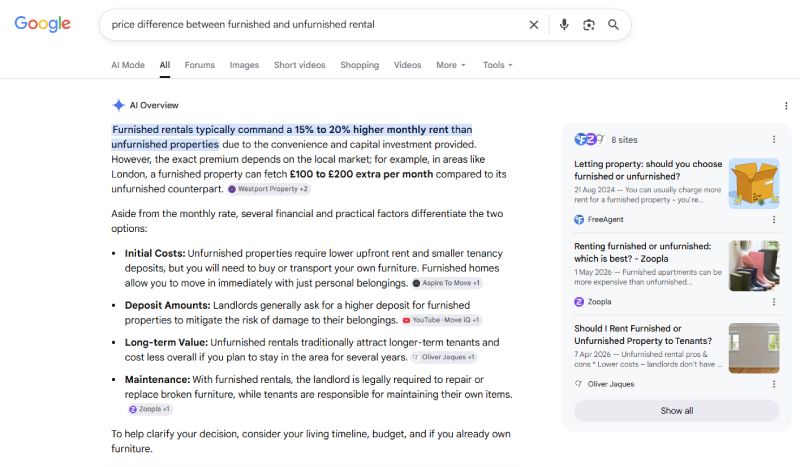Select the Short videos tab
Viewport: 800px width, 467px height.
[x=299, y=65]
